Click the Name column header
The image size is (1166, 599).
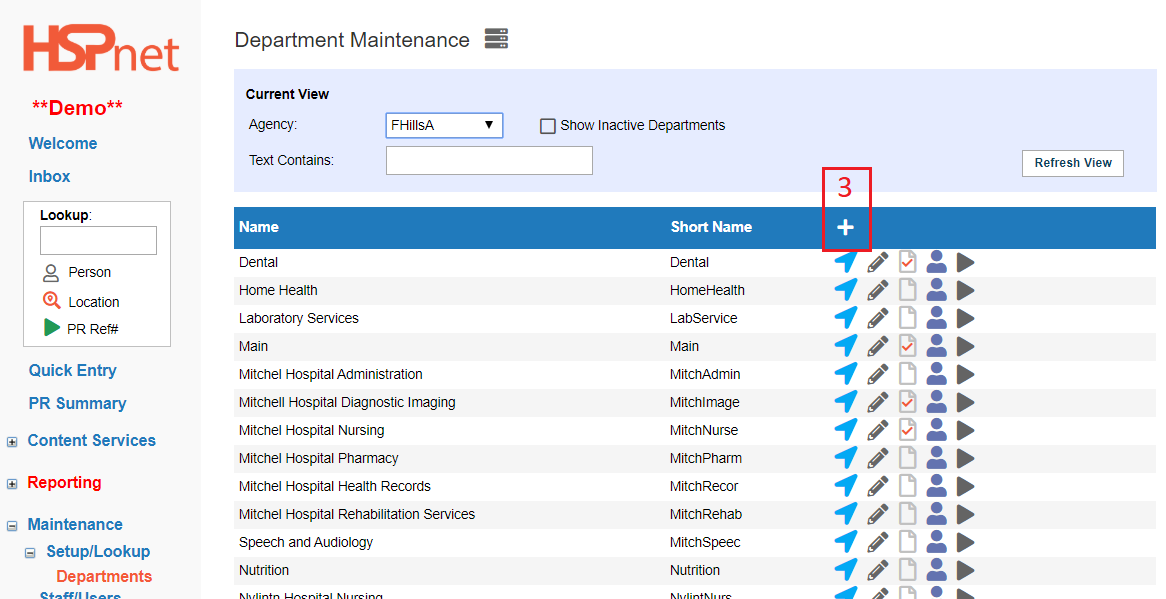259,227
